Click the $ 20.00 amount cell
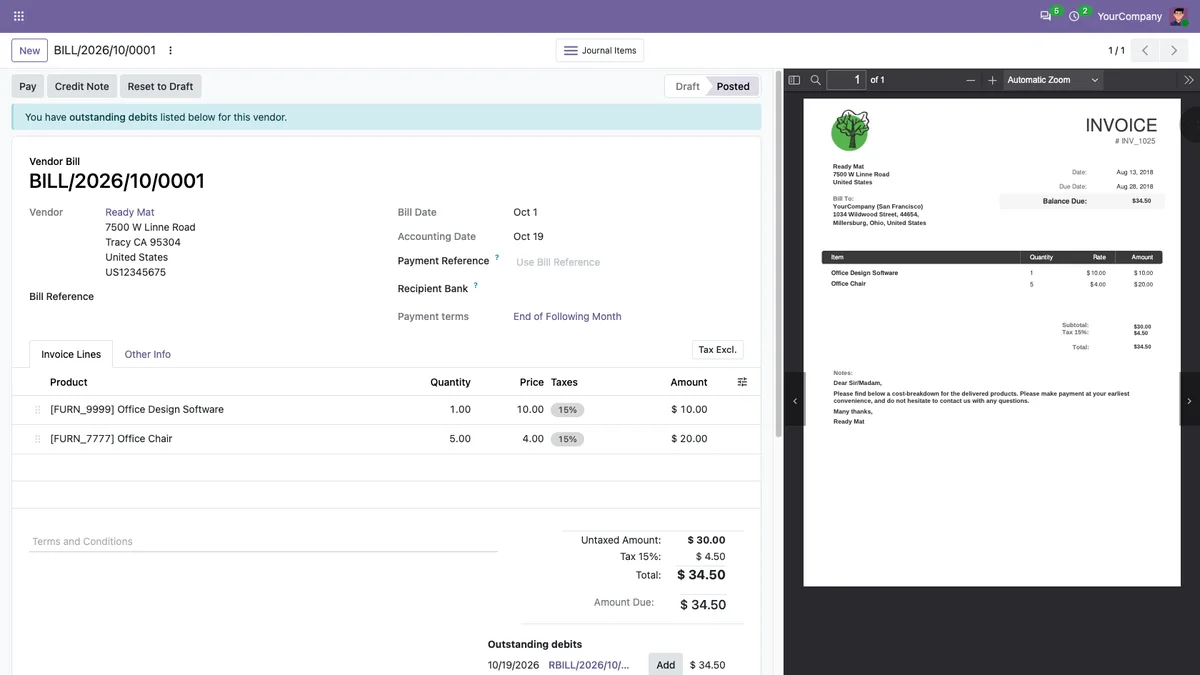This screenshot has width=1200, height=675. click(689, 439)
